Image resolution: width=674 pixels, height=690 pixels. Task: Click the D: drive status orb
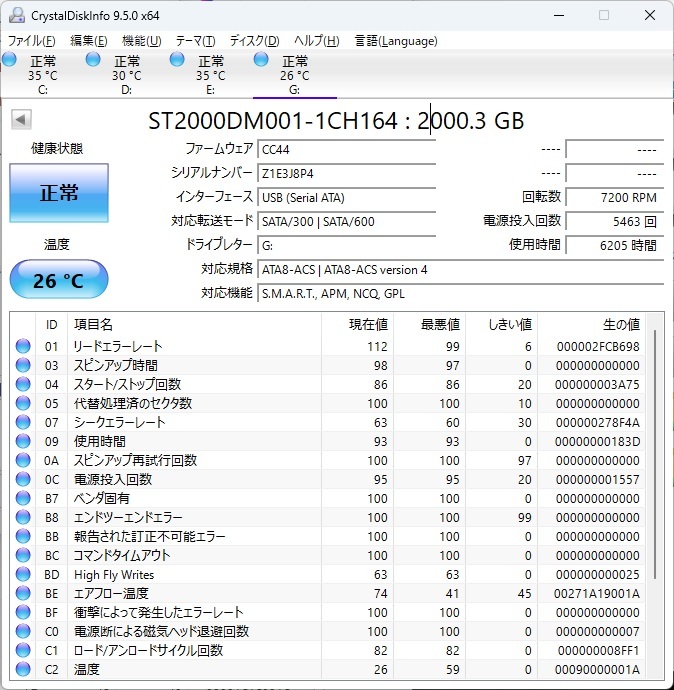[94, 60]
